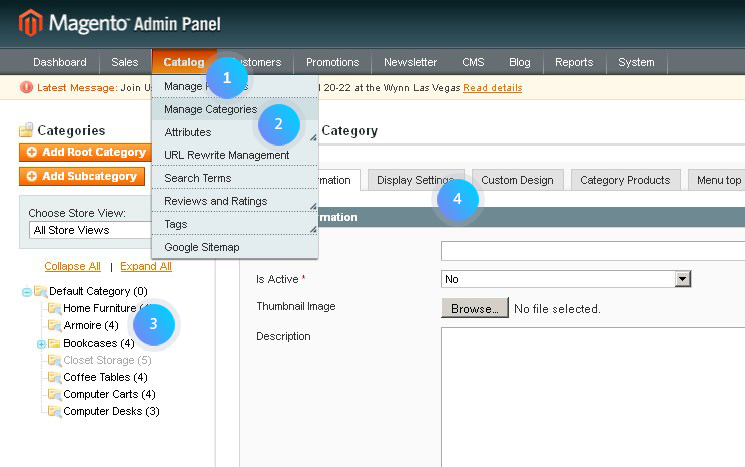Viewport: 745px width, 467px height.
Task: Click Add Subcategory button
Action: click(x=82, y=176)
